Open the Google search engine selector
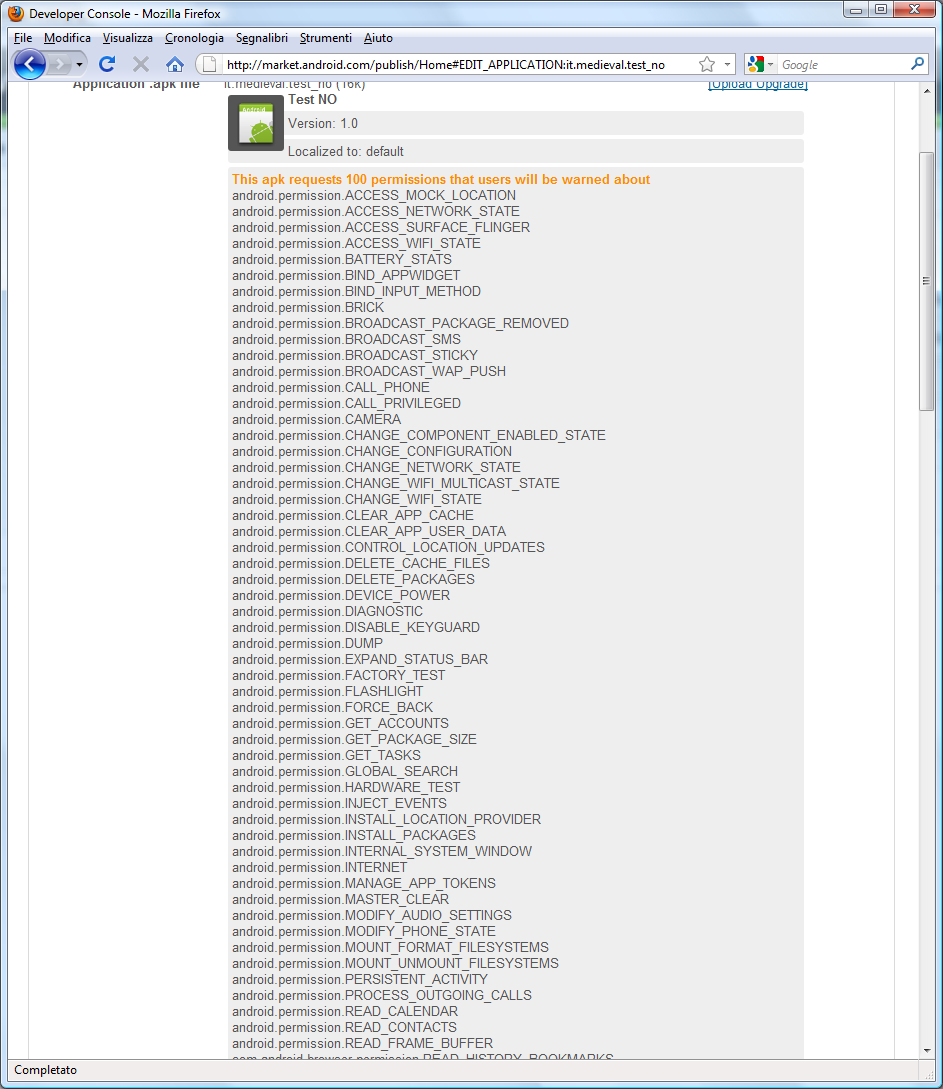This screenshot has width=943, height=1089. click(x=760, y=65)
